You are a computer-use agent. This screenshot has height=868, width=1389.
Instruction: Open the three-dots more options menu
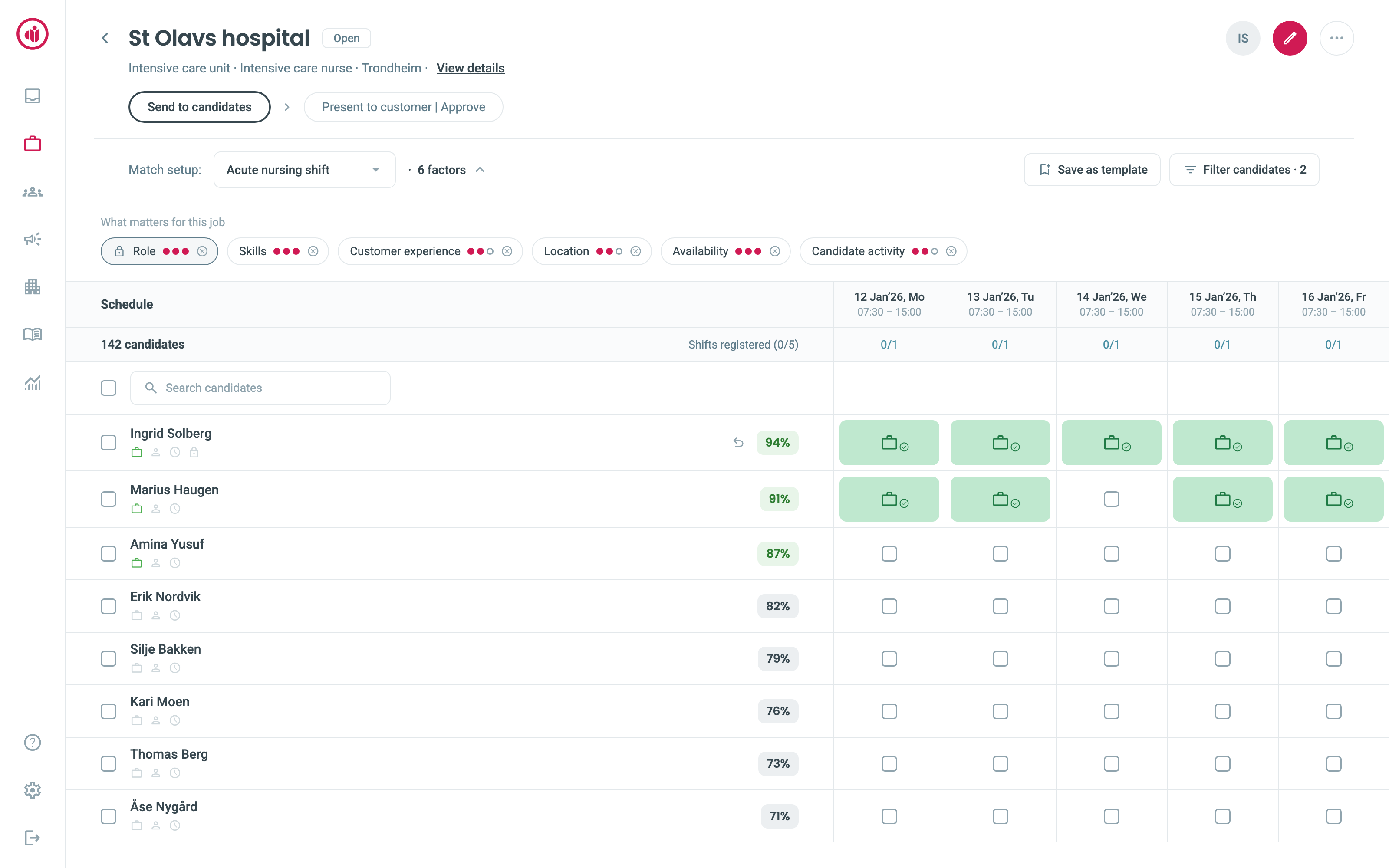pos(1337,39)
